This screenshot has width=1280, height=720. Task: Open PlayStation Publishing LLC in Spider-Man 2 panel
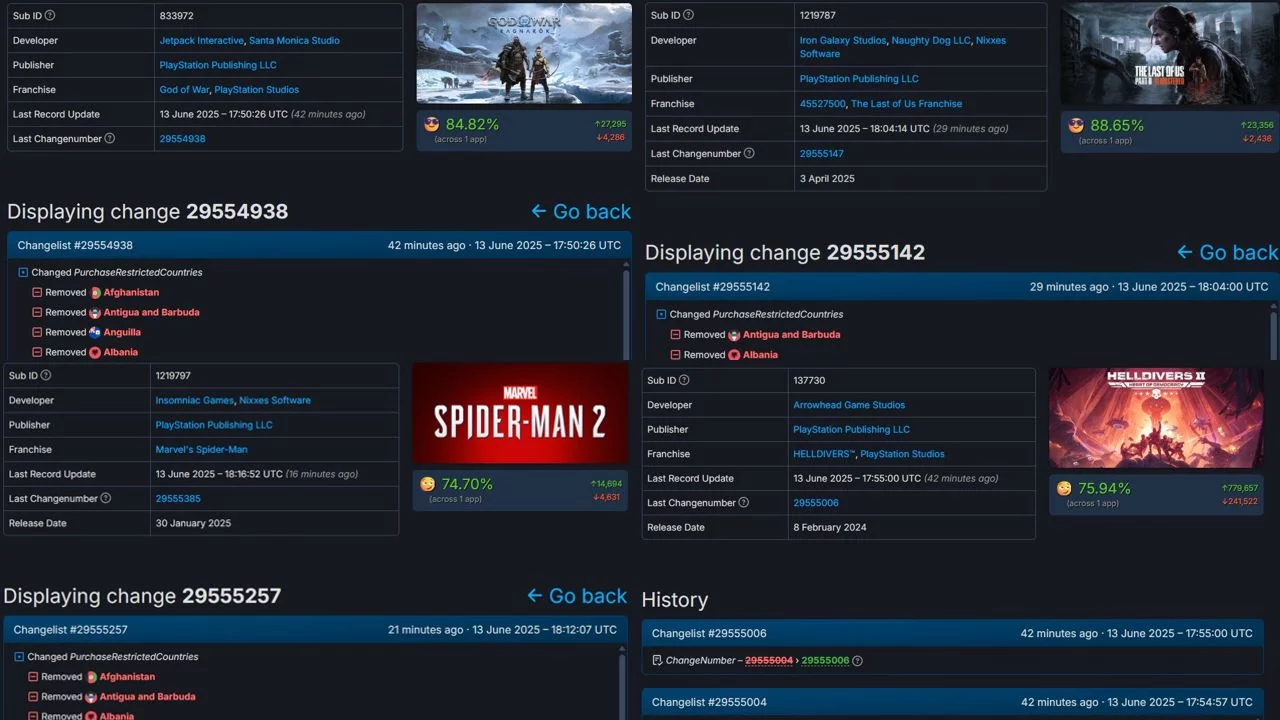214,425
